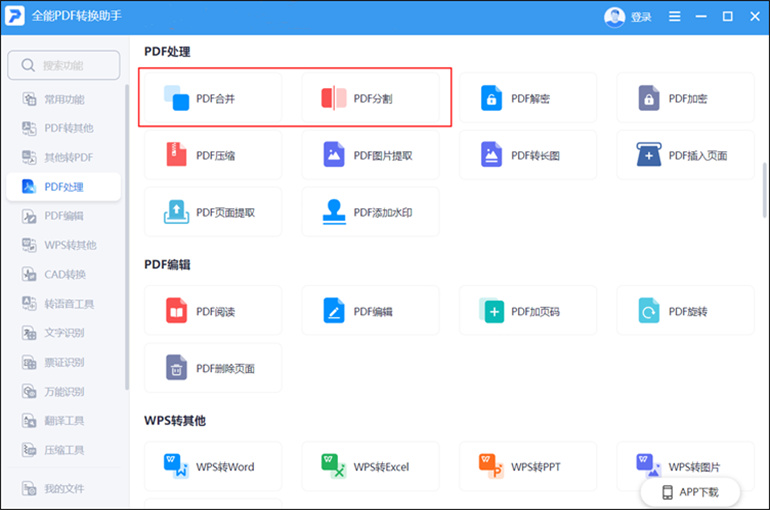Select 翻译工具 in the sidebar
Viewport: 770px width, 510px height.
point(64,421)
